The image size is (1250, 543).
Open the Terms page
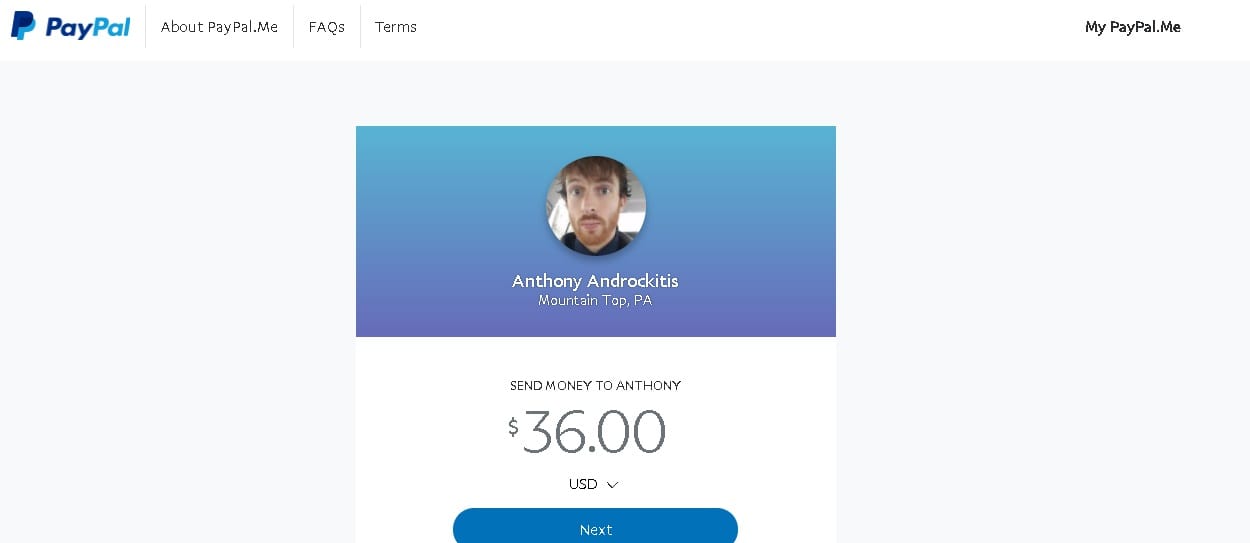(x=396, y=27)
